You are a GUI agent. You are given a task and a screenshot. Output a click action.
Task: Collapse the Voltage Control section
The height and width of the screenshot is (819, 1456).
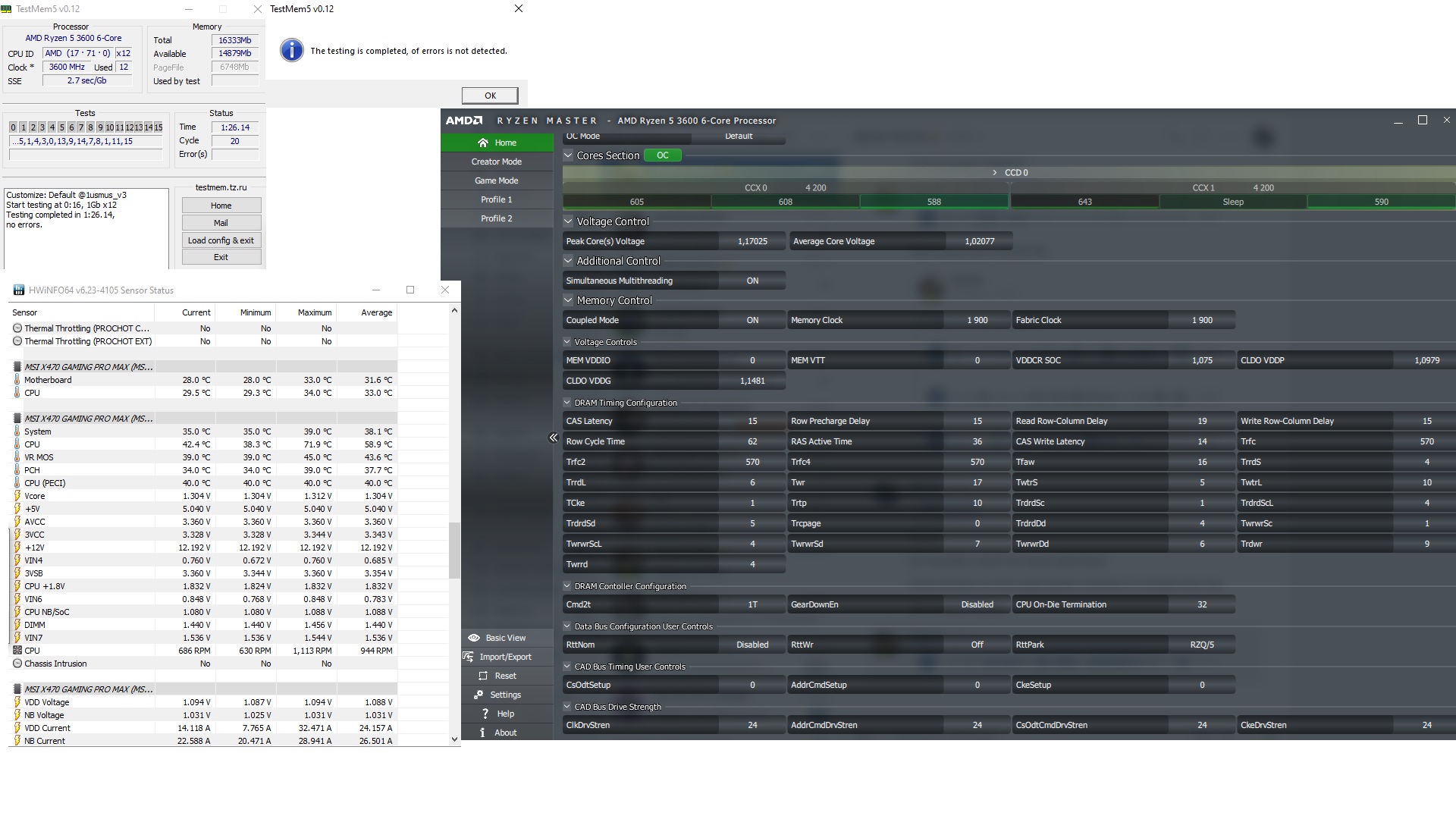(x=568, y=221)
